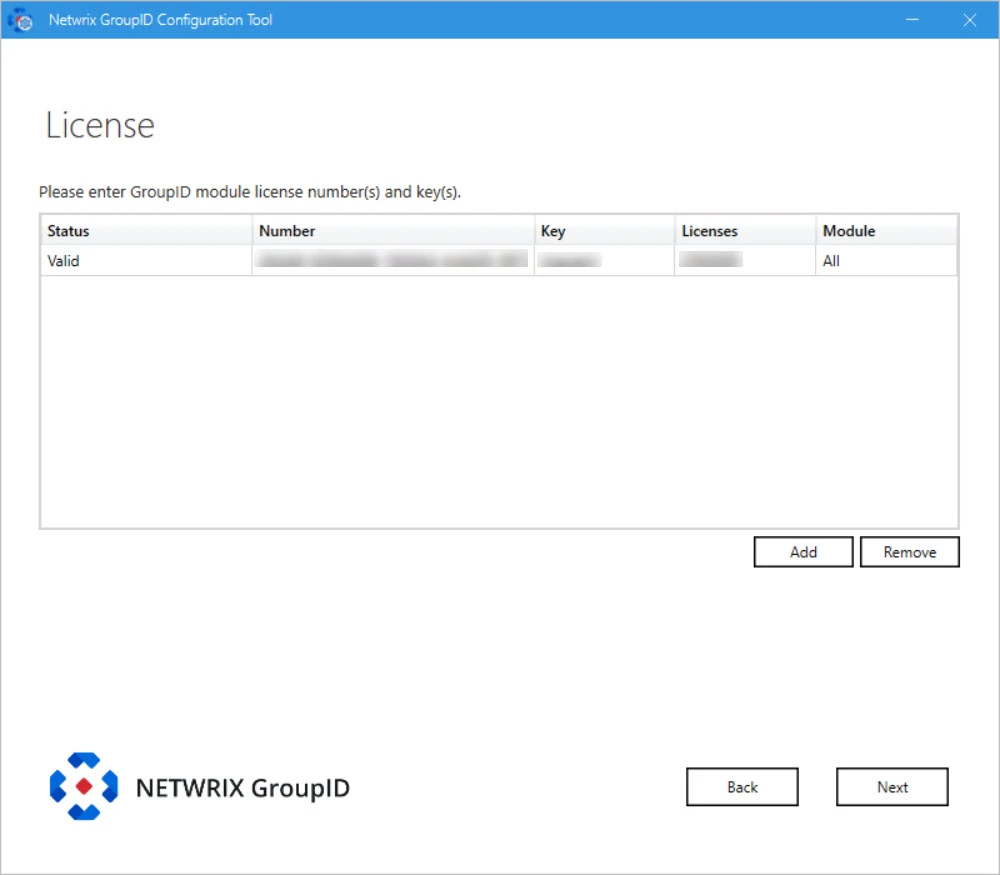The height and width of the screenshot is (875, 1000).
Task: Add a new license entry
Action: [804, 552]
